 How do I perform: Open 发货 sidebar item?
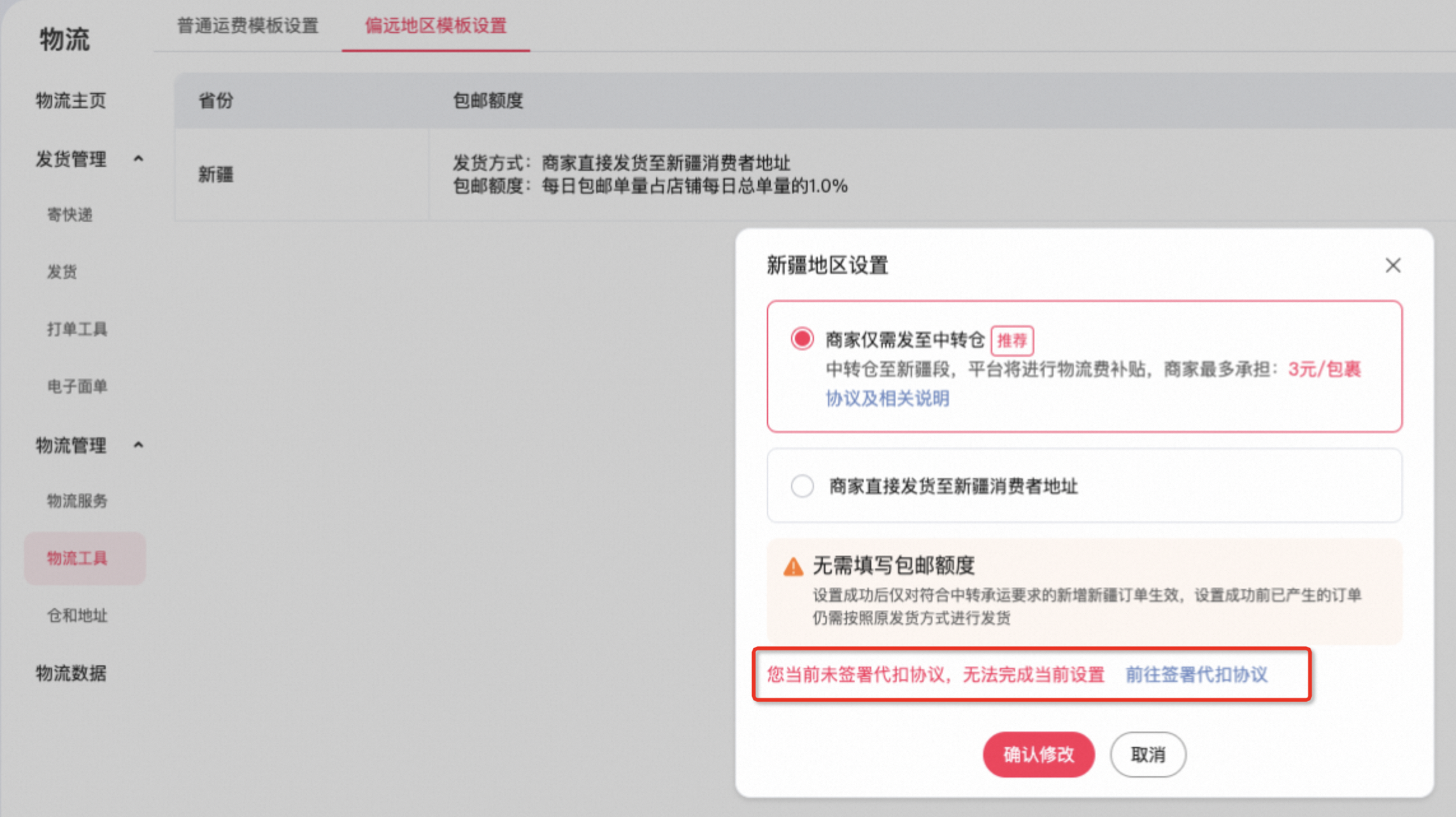pyautogui.click(x=62, y=272)
